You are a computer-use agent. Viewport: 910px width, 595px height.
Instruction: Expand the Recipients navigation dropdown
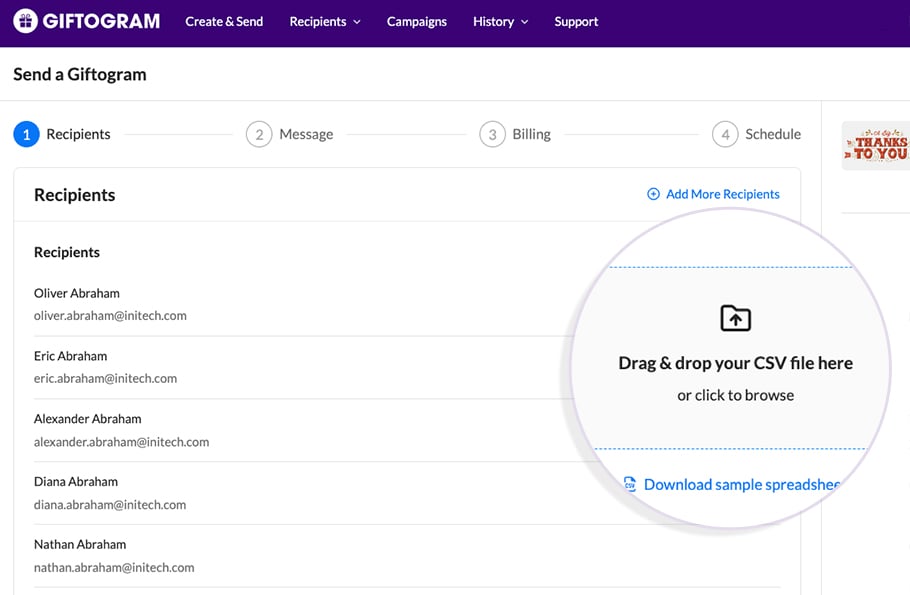click(x=324, y=21)
